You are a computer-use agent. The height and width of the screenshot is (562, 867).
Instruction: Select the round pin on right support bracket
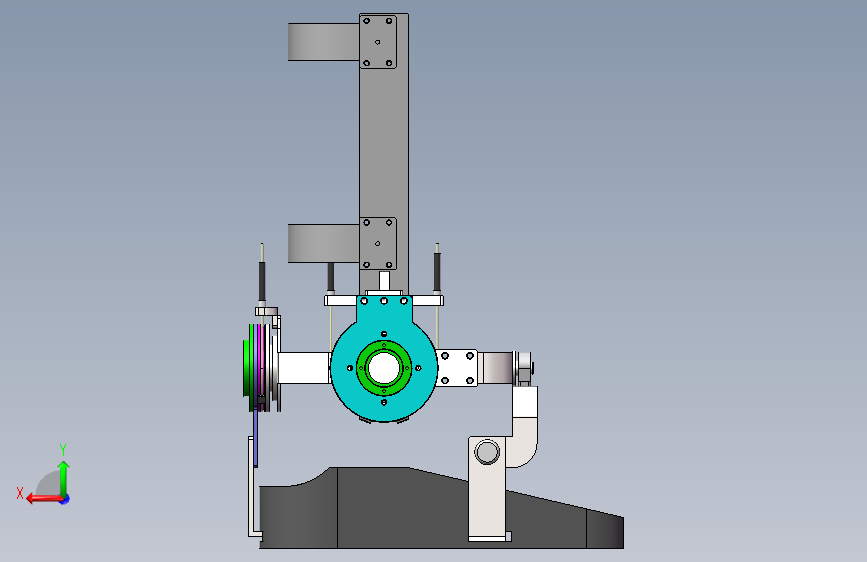(x=487, y=452)
